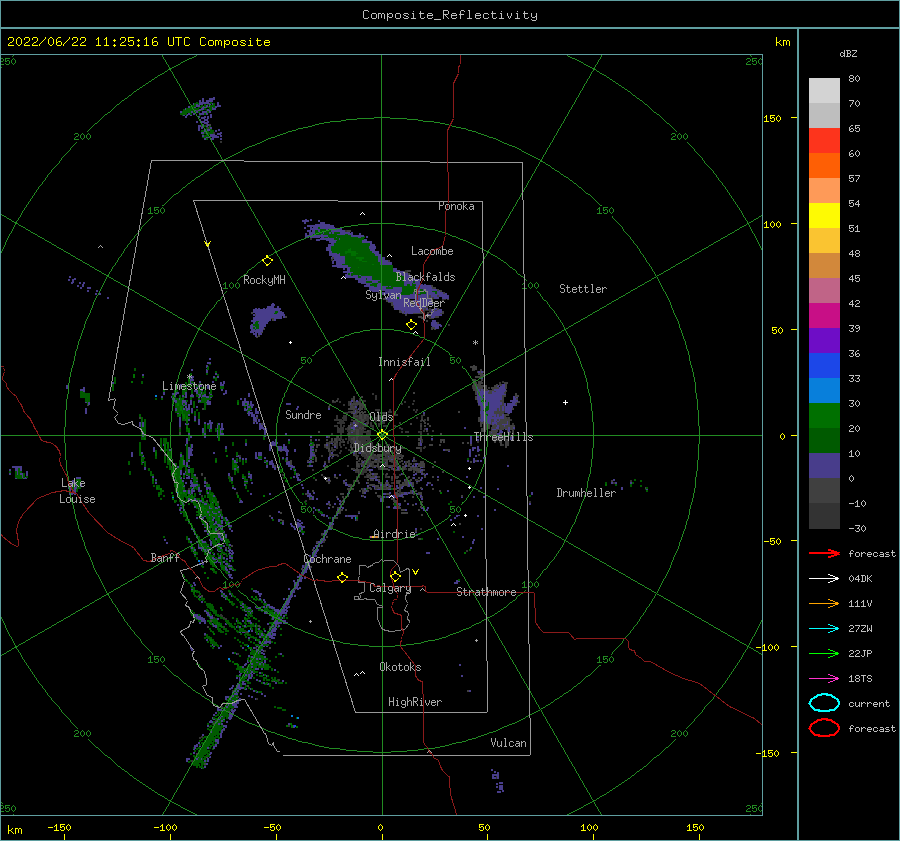Click the Ponoka town label
900x841 pixels.
pos(456,206)
